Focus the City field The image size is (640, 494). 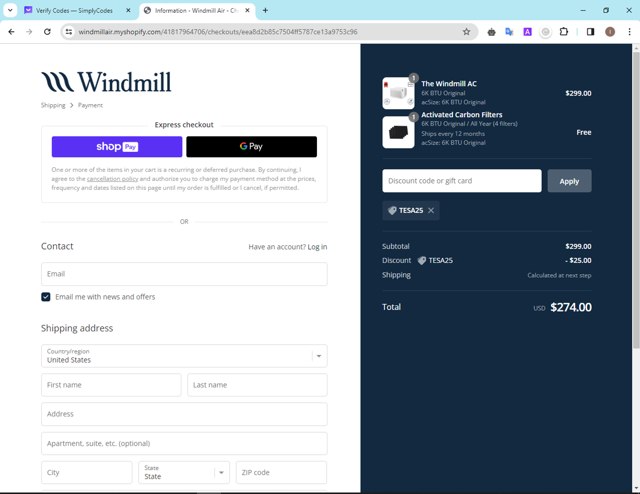pos(87,472)
